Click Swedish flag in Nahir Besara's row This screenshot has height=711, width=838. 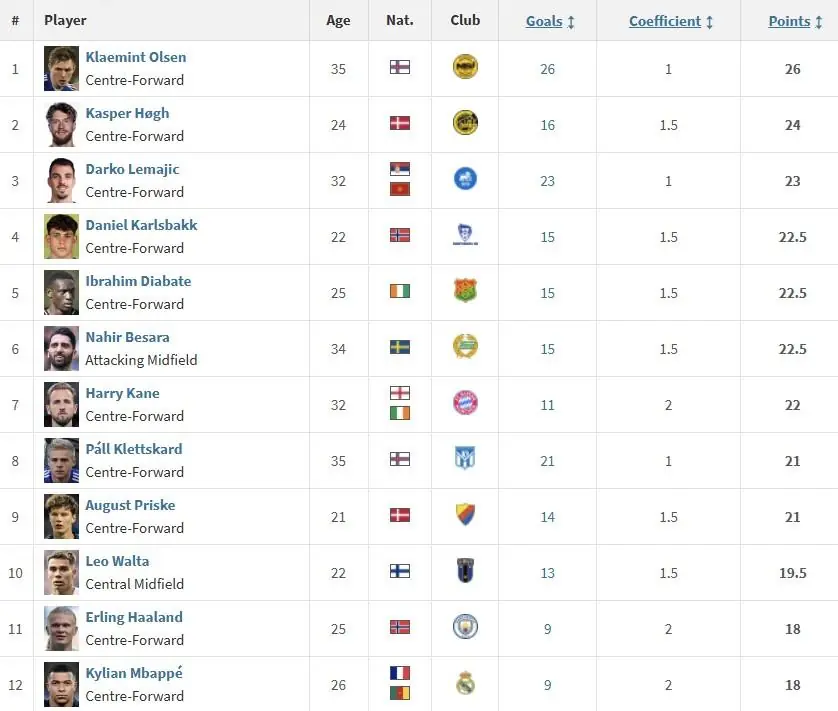coord(400,348)
